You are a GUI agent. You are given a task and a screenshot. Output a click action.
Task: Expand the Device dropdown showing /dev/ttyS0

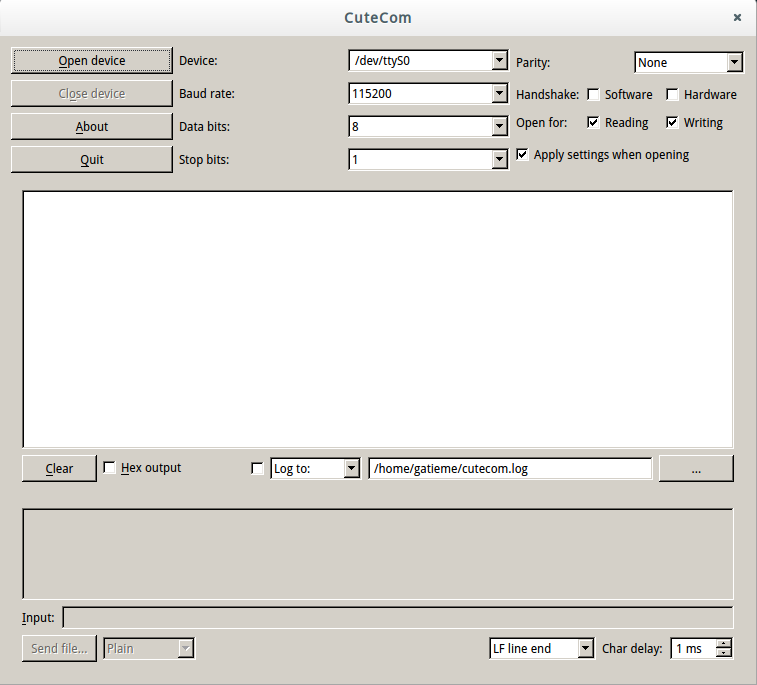(500, 61)
